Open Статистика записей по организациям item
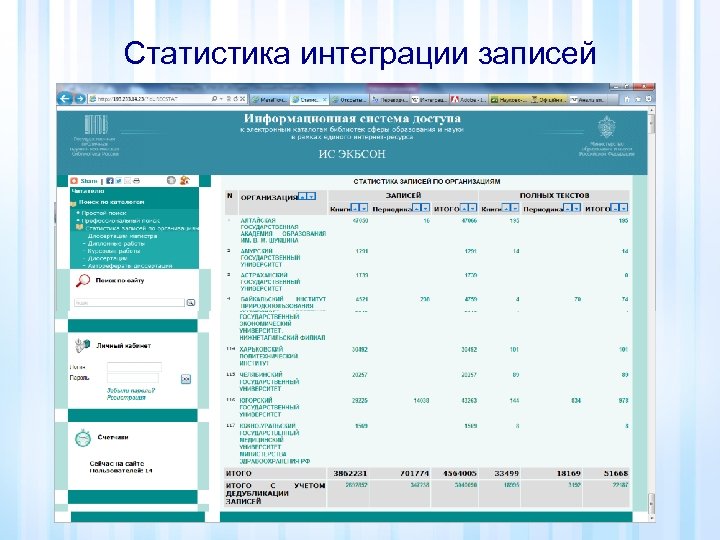 [x=142, y=228]
